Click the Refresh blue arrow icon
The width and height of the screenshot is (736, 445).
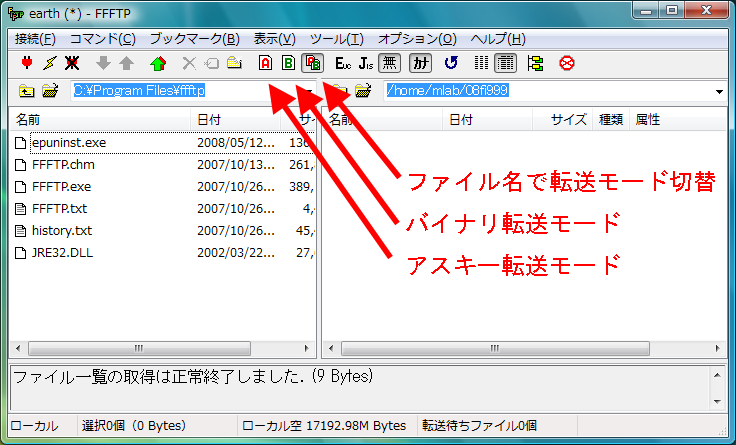[451, 63]
